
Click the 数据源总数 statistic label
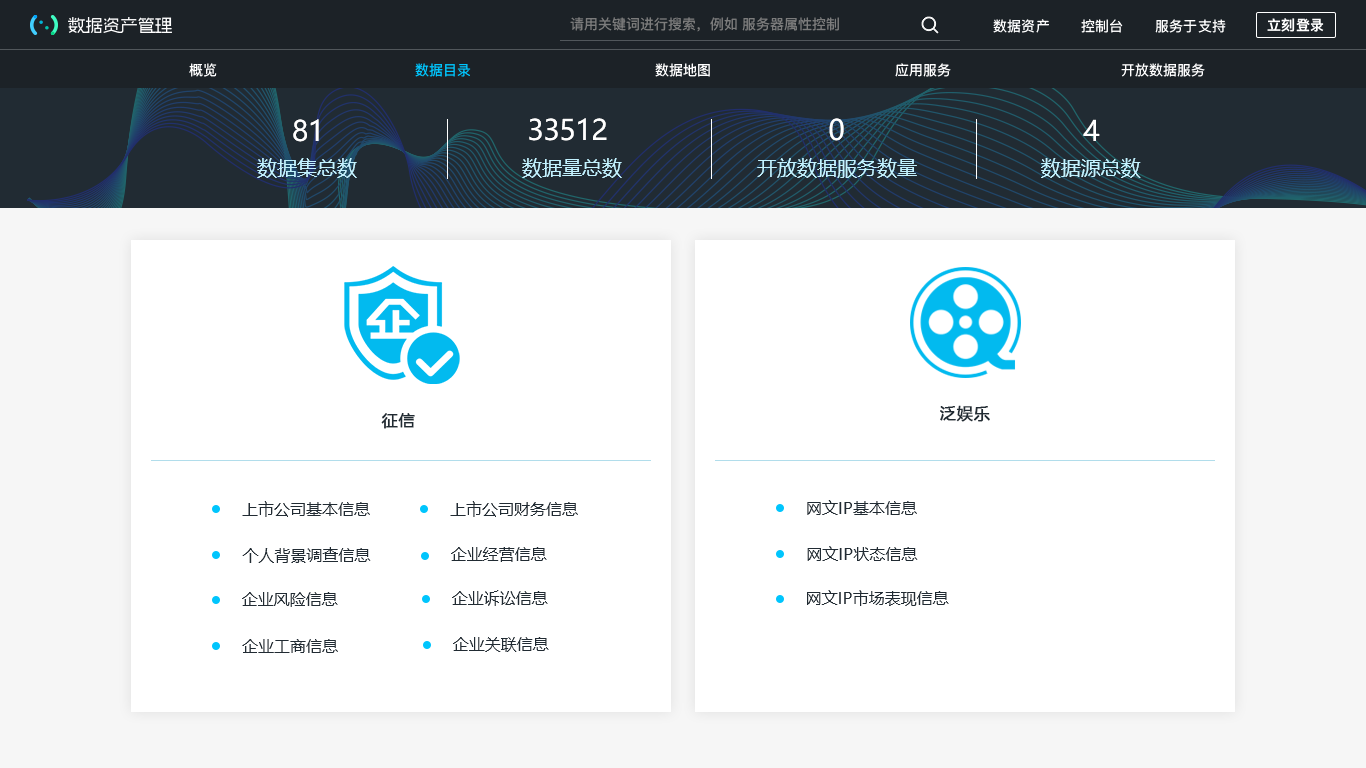[1091, 168]
